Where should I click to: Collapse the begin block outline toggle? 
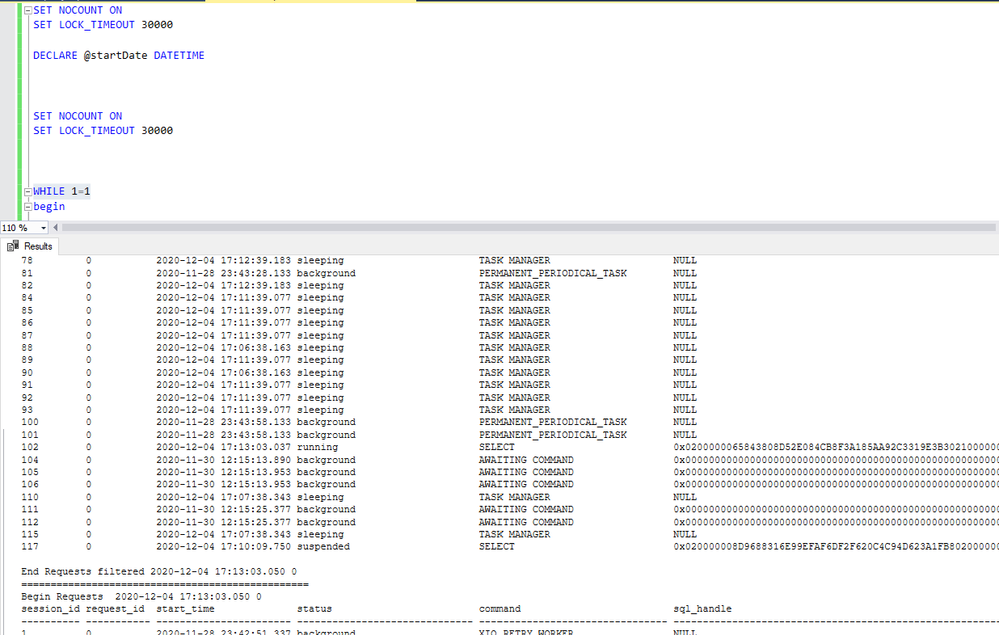coord(27,207)
